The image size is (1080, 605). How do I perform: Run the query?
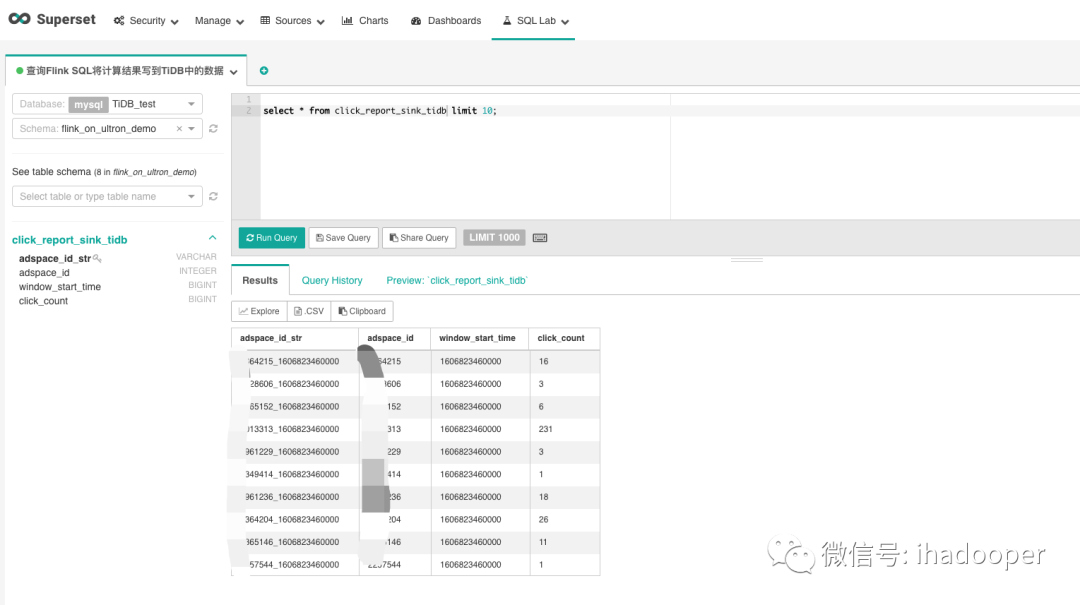pyautogui.click(x=272, y=238)
